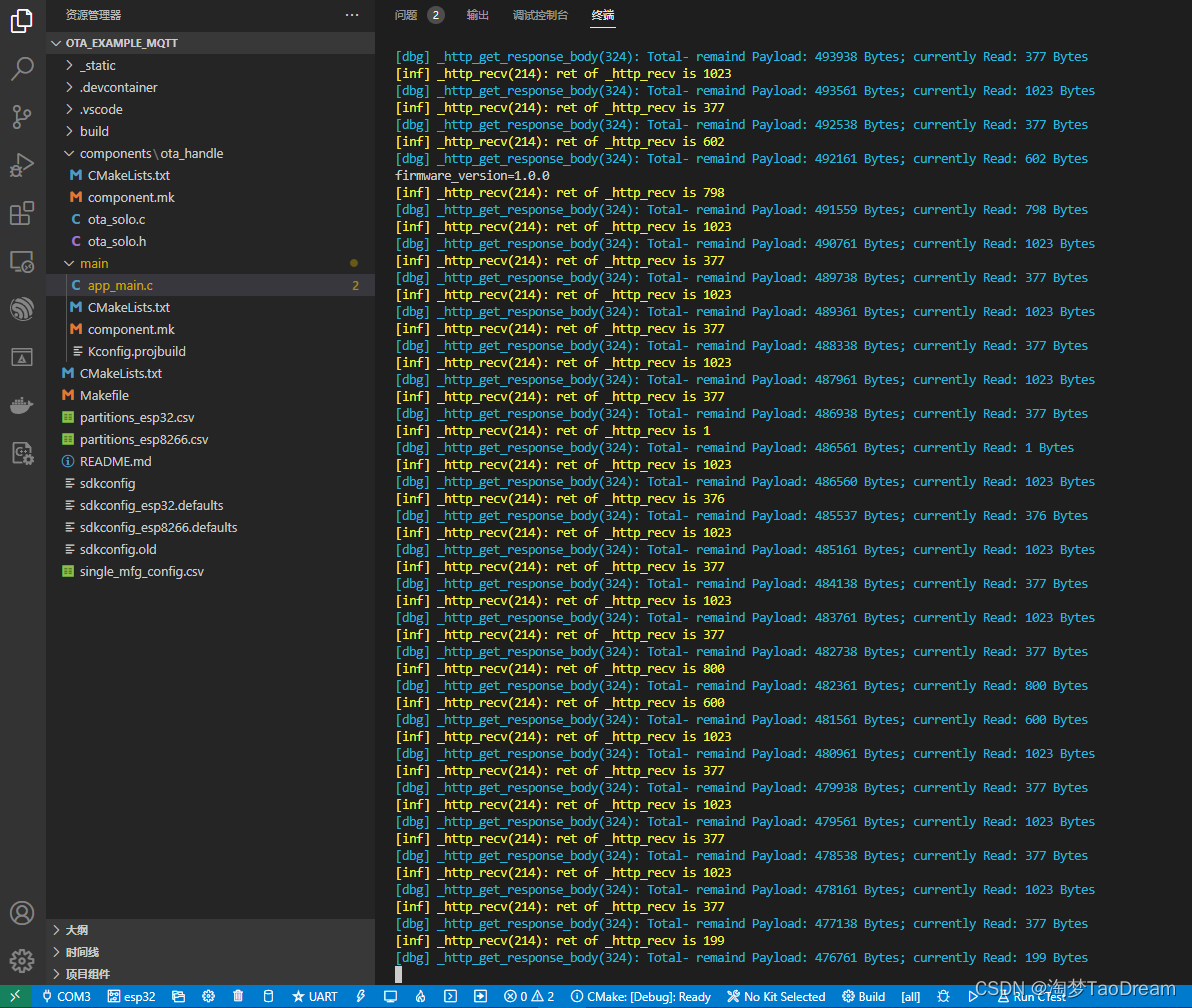Show errors and warnings count
Viewport: 1192px width, 1008px height.
(x=529, y=996)
